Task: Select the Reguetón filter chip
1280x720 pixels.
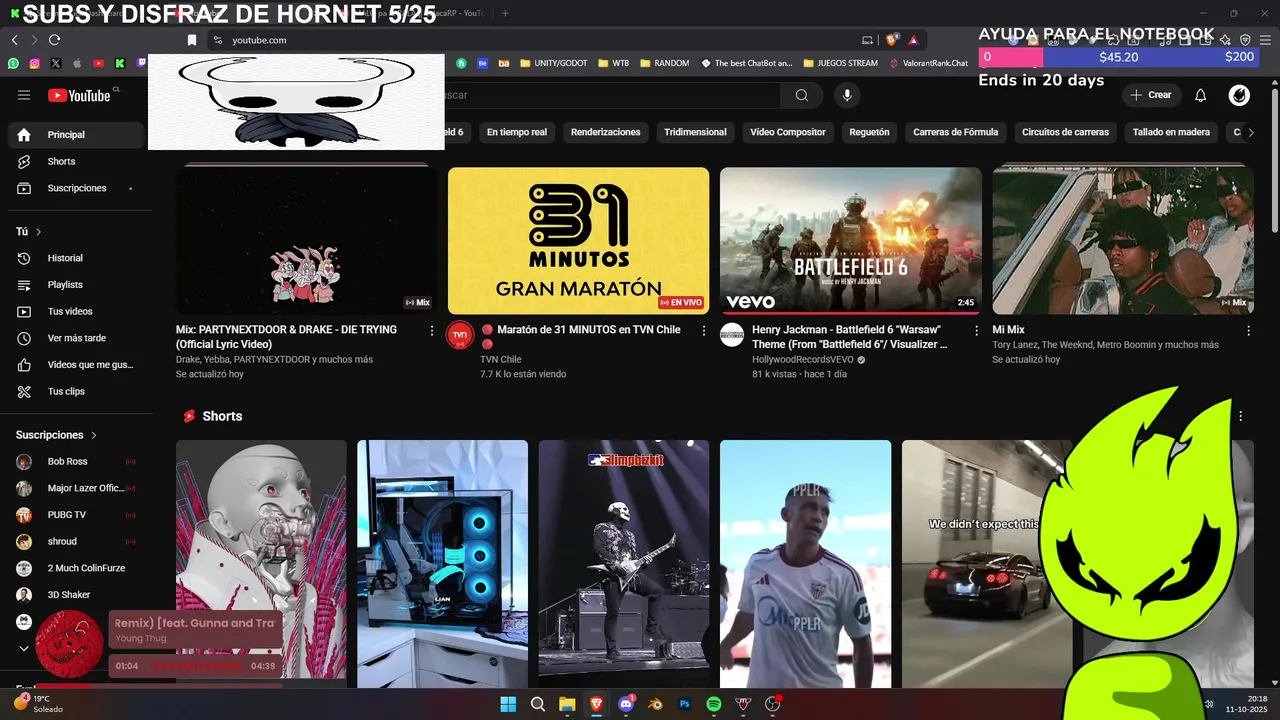Action: point(869,132)
